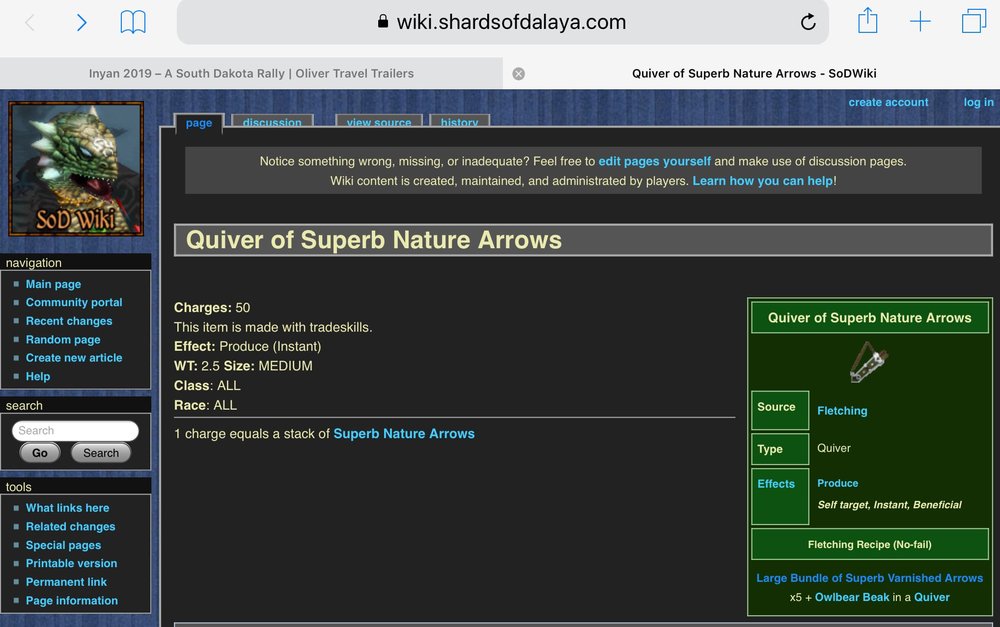The height and width of the screenshot is (627, 1000).
Task: Show all open tabs overview icon
Action: coord(973,22)
